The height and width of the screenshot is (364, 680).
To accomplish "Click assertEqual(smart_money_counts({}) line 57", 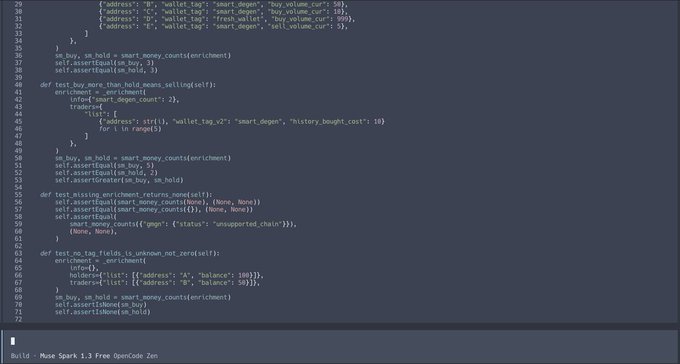I will 154,210.
